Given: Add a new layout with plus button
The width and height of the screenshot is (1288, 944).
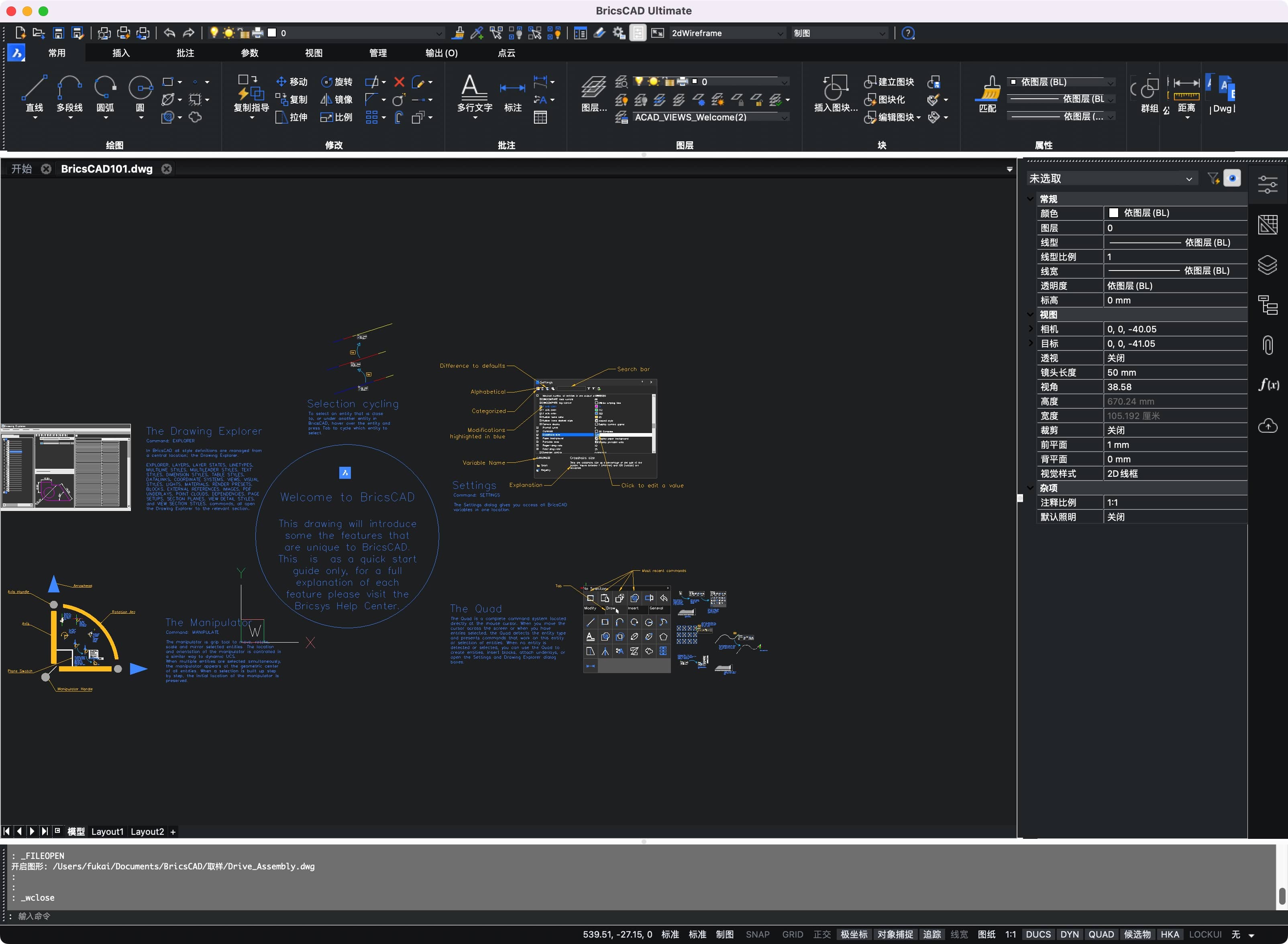Looking at the screenshot, I should [173, 832].
